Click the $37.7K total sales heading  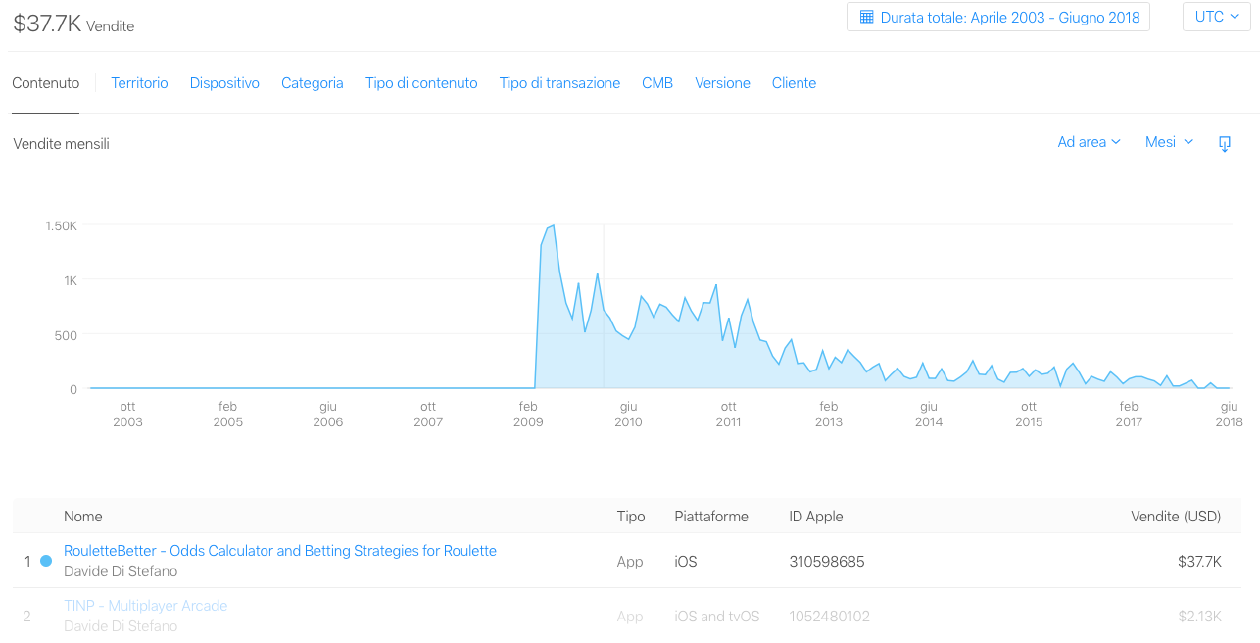click(x=47, y=24)
